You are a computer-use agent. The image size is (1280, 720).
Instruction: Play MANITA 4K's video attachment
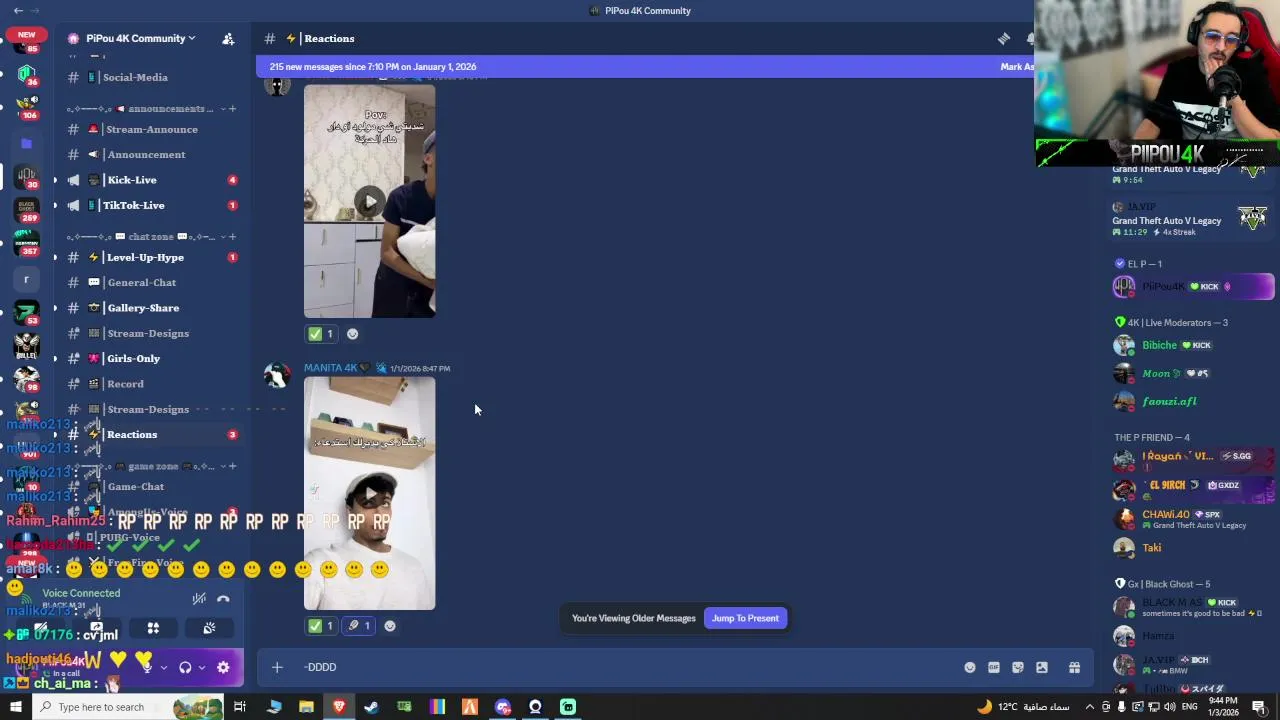pos(370,494)
